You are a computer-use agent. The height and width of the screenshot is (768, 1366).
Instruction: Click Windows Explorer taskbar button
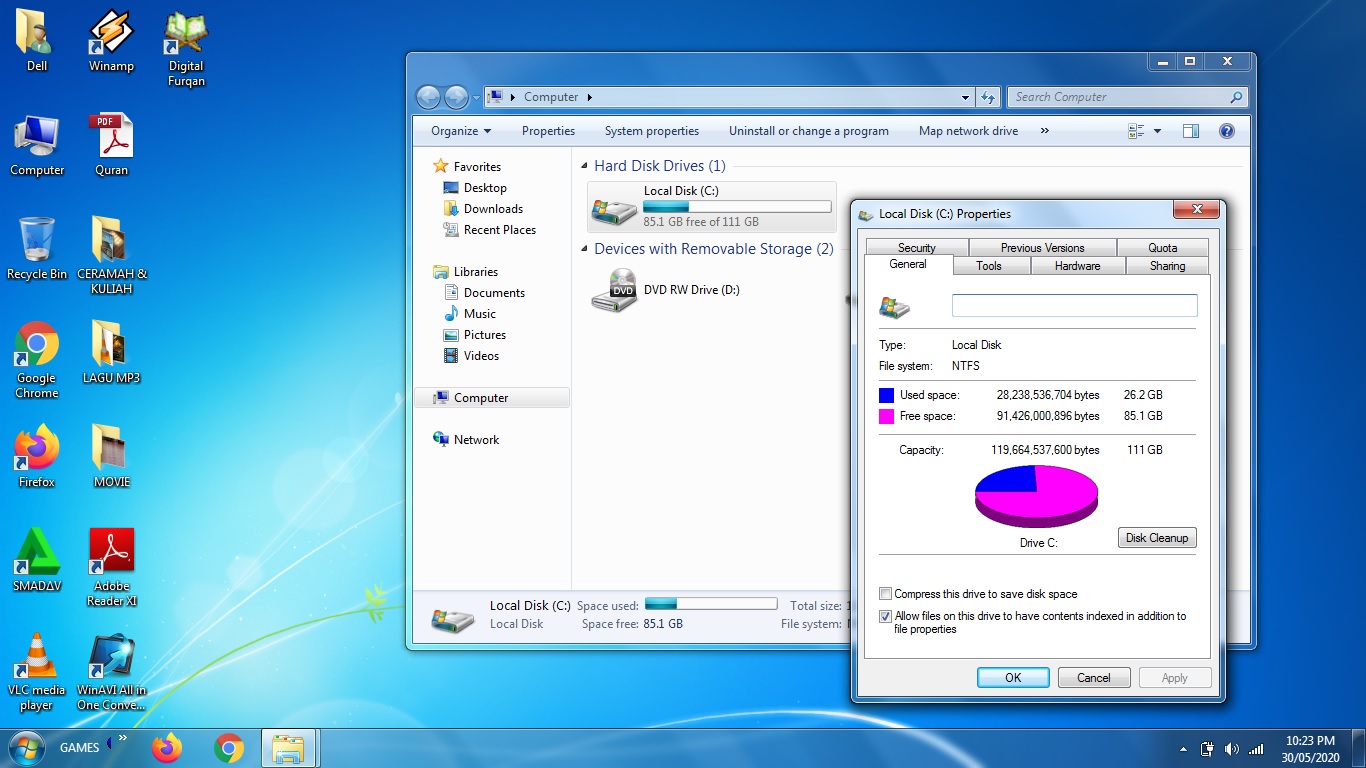tap(290, 748)
